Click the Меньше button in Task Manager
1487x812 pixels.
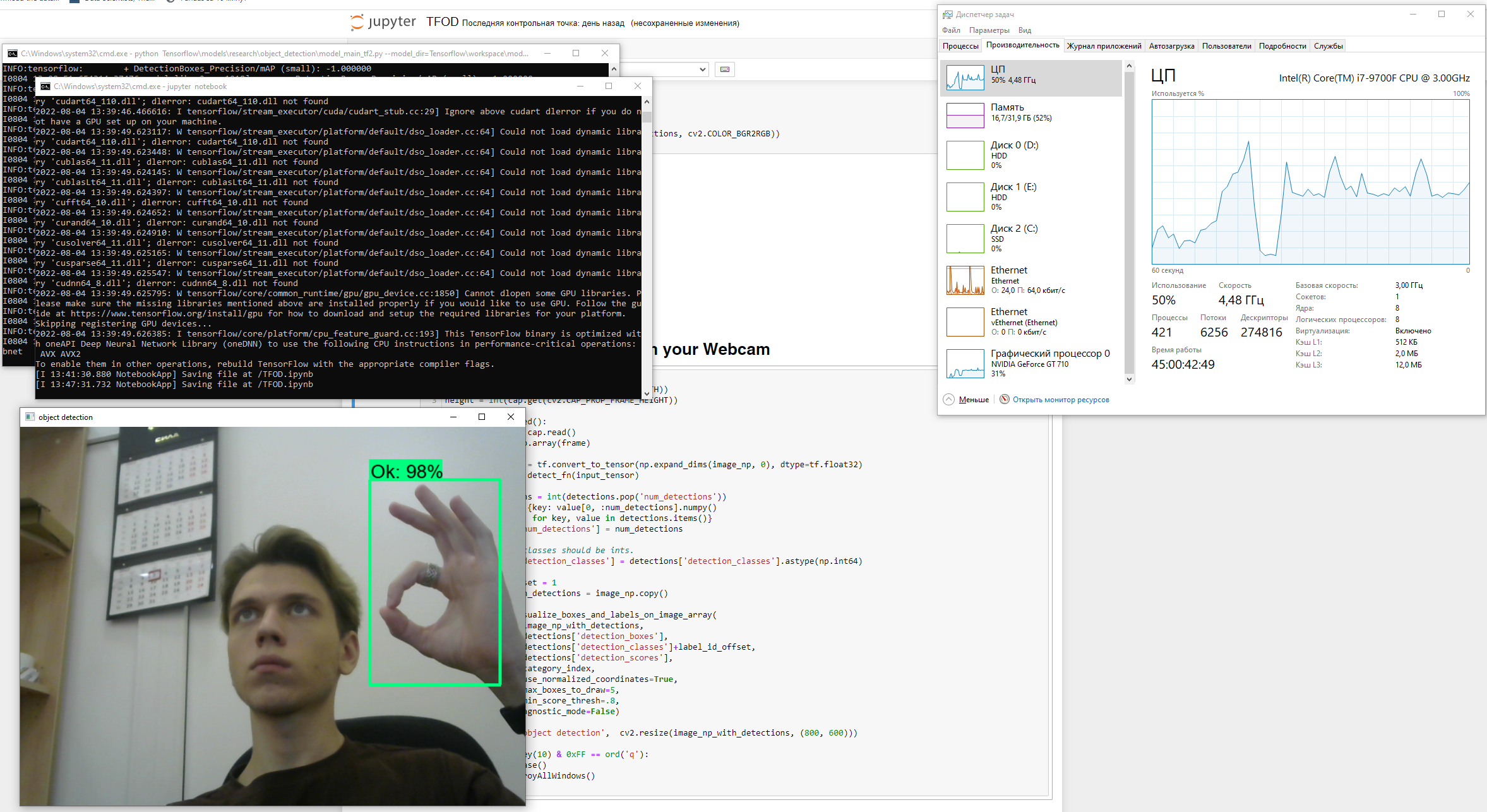(x=974, y=400)
